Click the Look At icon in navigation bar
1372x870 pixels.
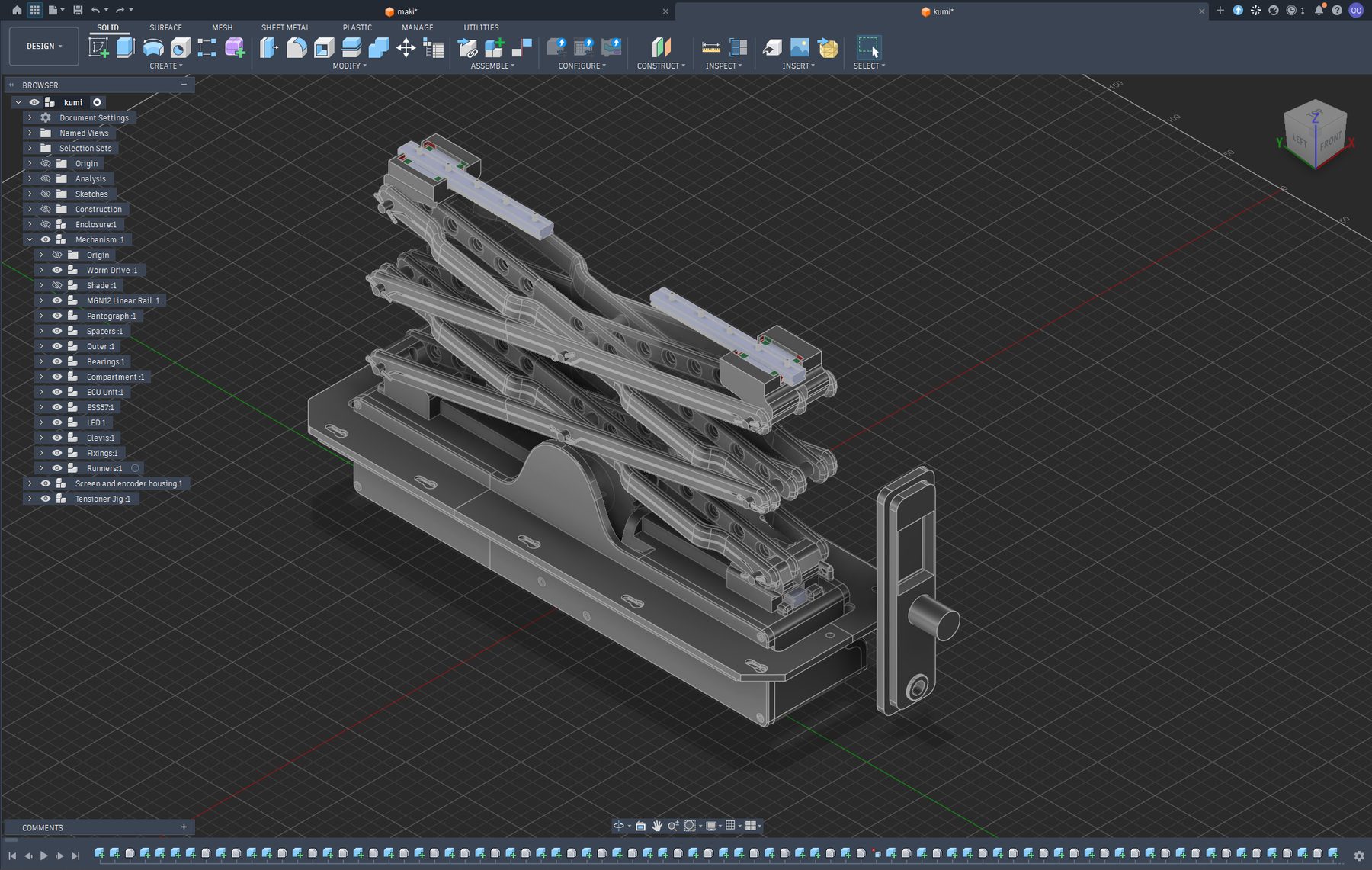[x=640, y=826]
